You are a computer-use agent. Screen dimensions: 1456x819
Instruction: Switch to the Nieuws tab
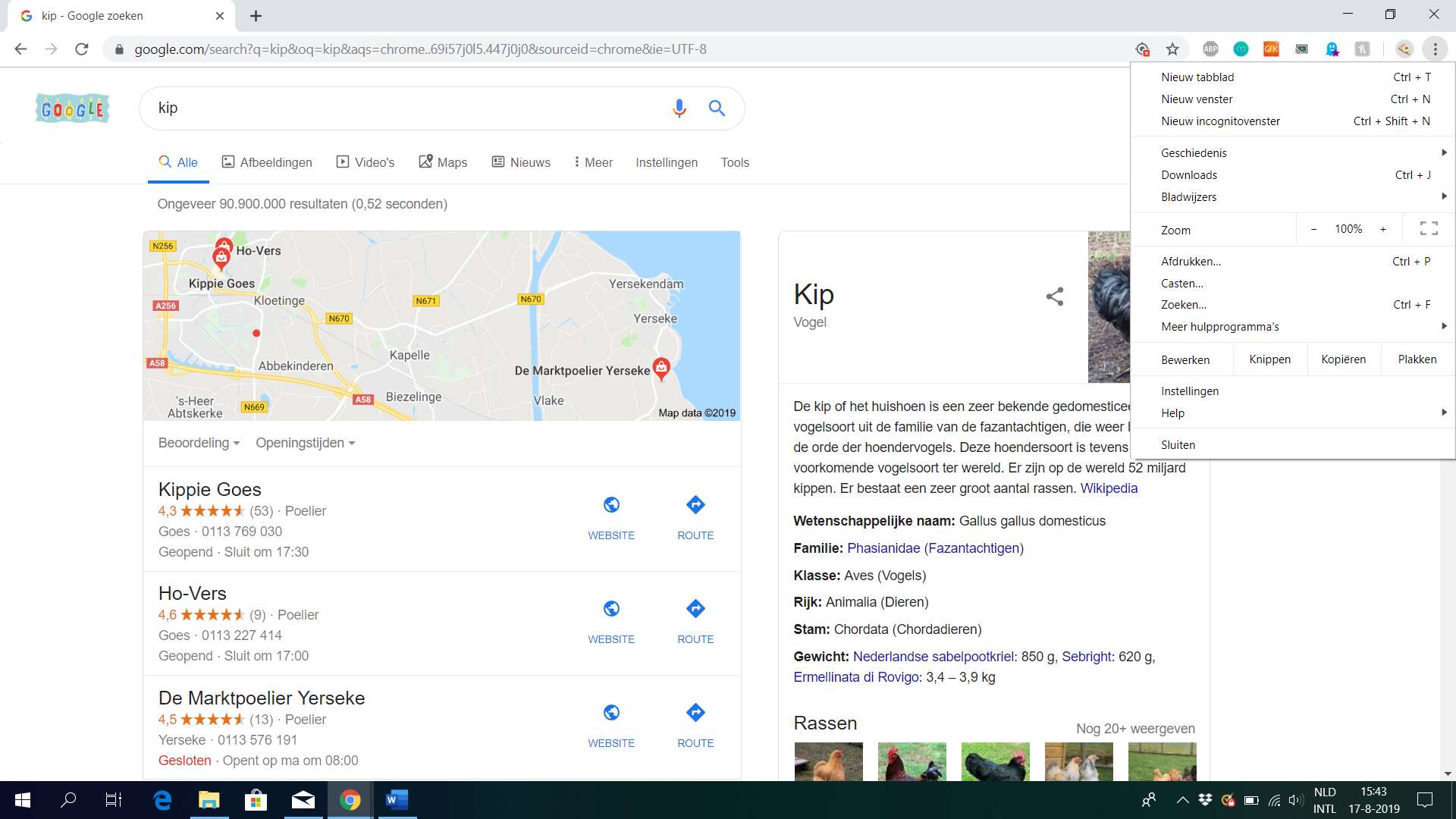point(521,162)
